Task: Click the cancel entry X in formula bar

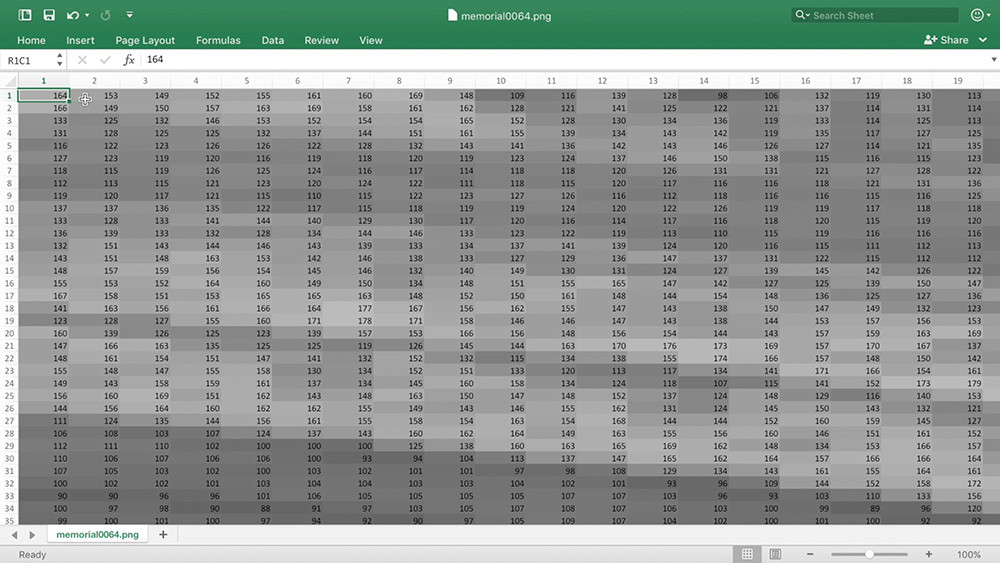Action: [82, 60]
